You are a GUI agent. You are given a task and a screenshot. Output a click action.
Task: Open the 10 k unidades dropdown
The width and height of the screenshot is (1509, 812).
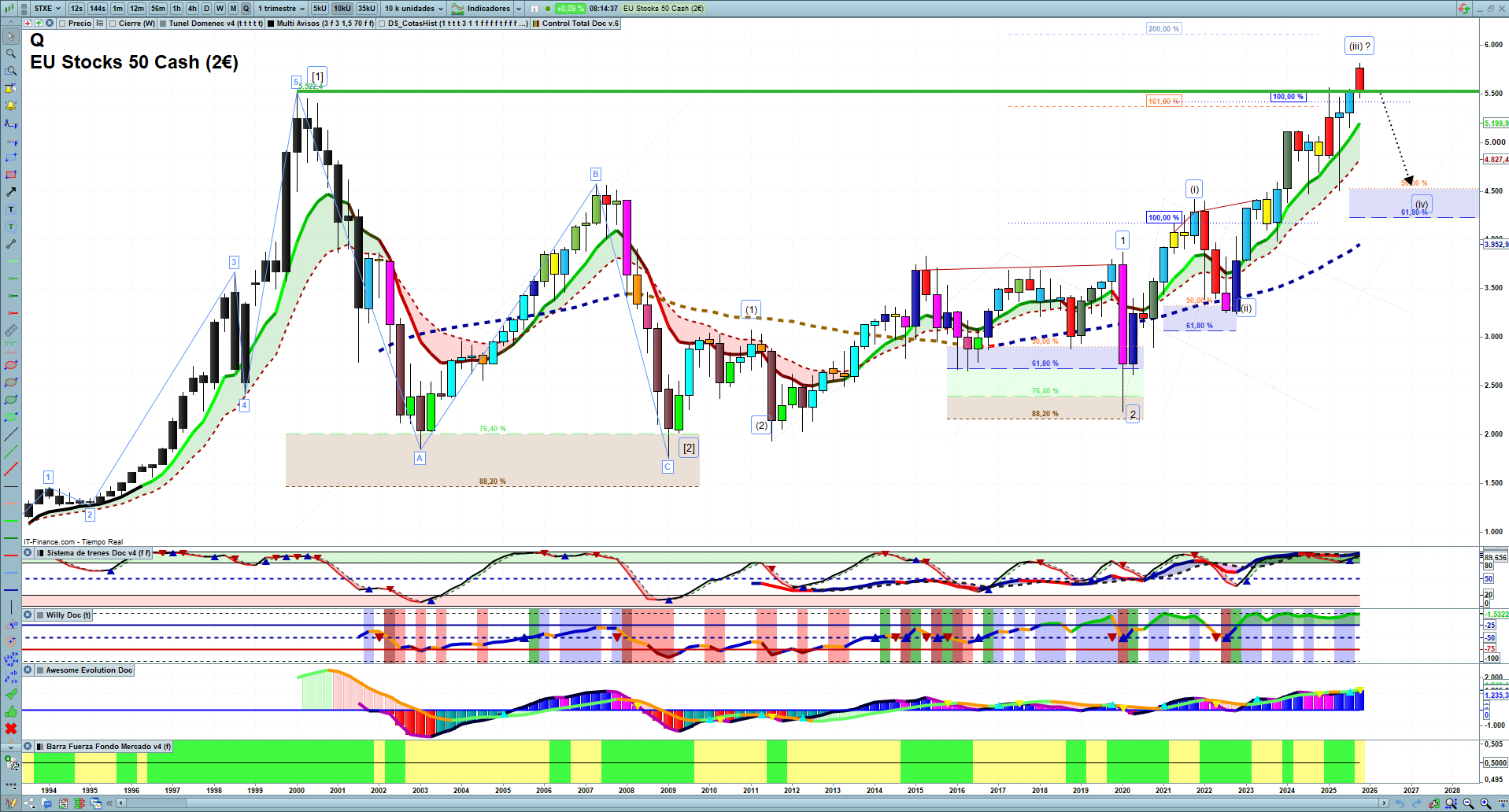point(414,9)
